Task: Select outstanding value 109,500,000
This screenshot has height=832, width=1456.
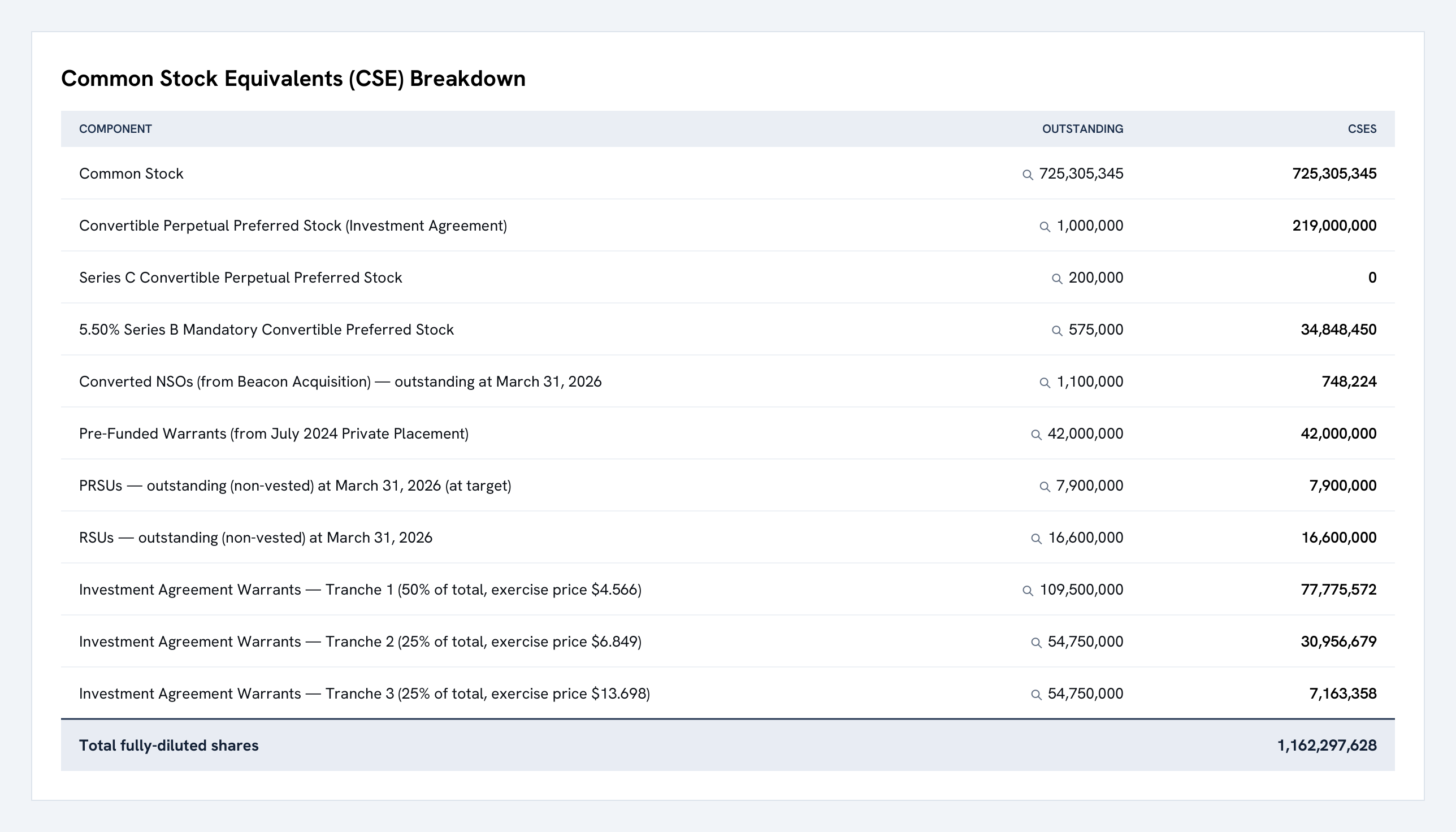Action: [x=1081, y=590]
